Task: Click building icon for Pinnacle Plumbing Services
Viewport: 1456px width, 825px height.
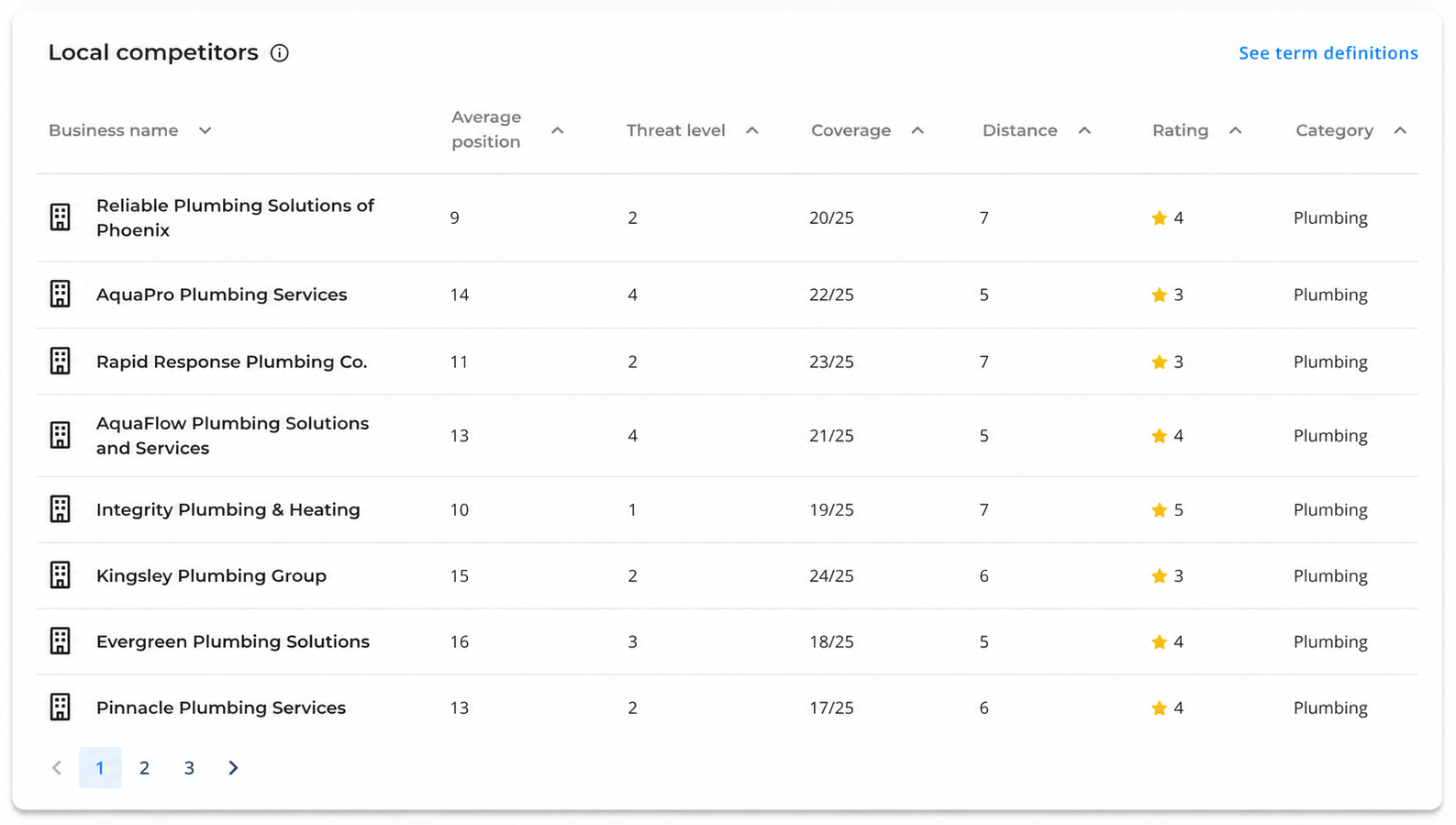Action: [60, 707]
